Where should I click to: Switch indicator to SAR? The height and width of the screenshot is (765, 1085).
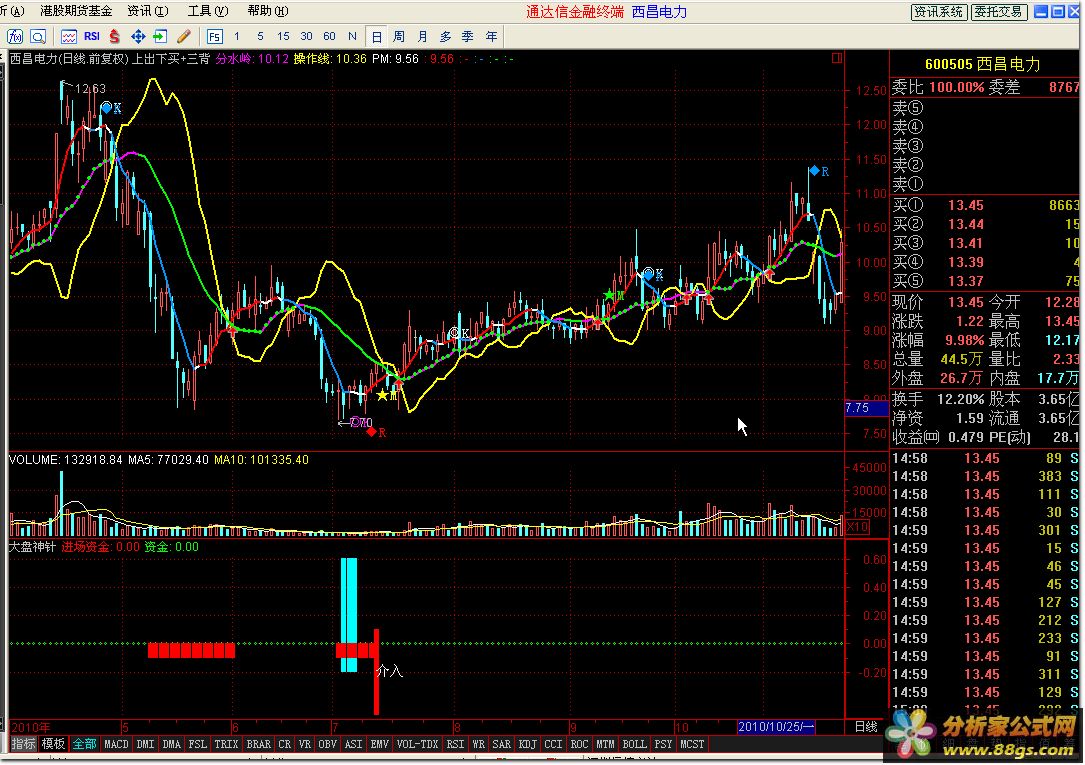point(501,744)
